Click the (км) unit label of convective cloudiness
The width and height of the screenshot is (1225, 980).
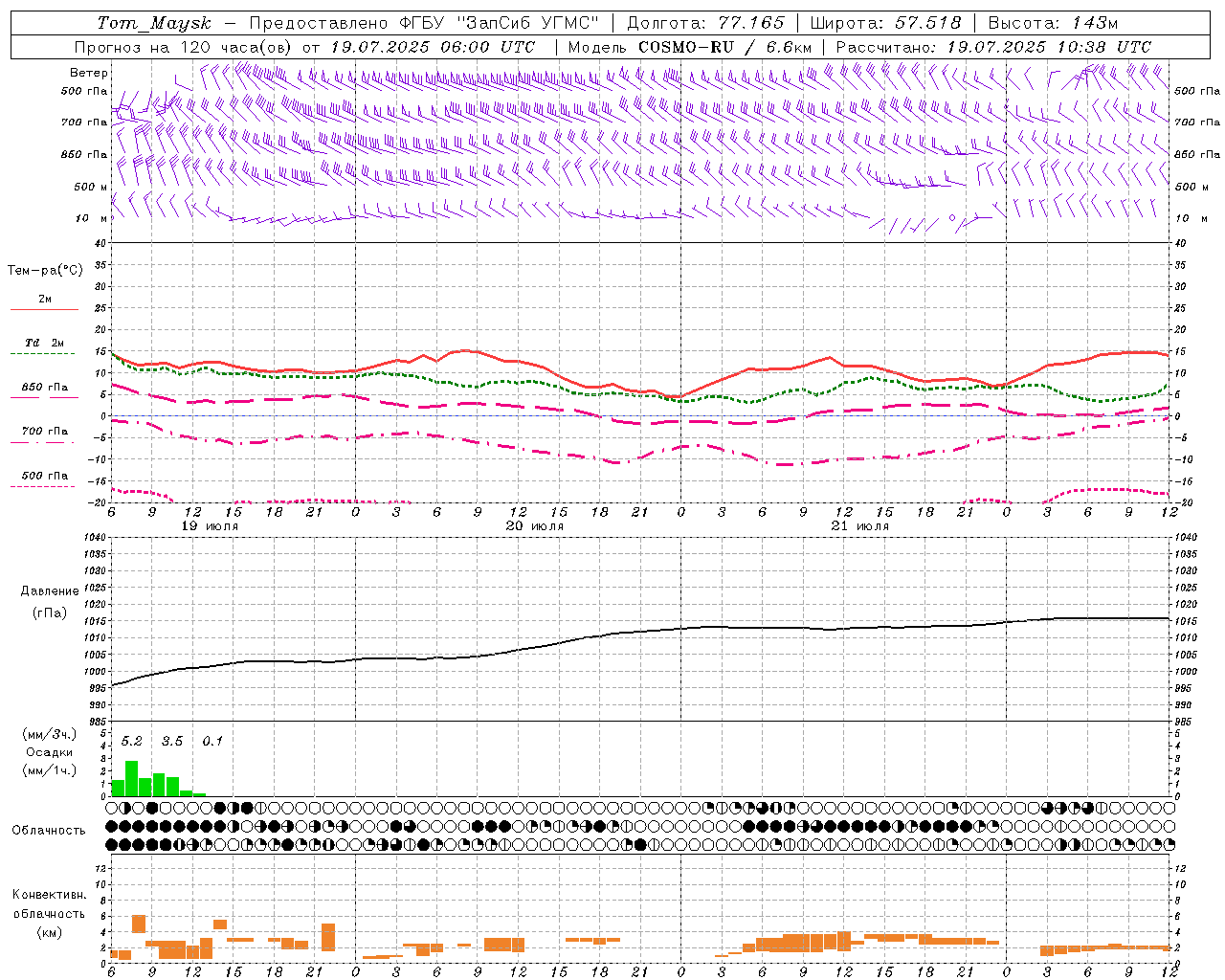(x=49, y=931)
